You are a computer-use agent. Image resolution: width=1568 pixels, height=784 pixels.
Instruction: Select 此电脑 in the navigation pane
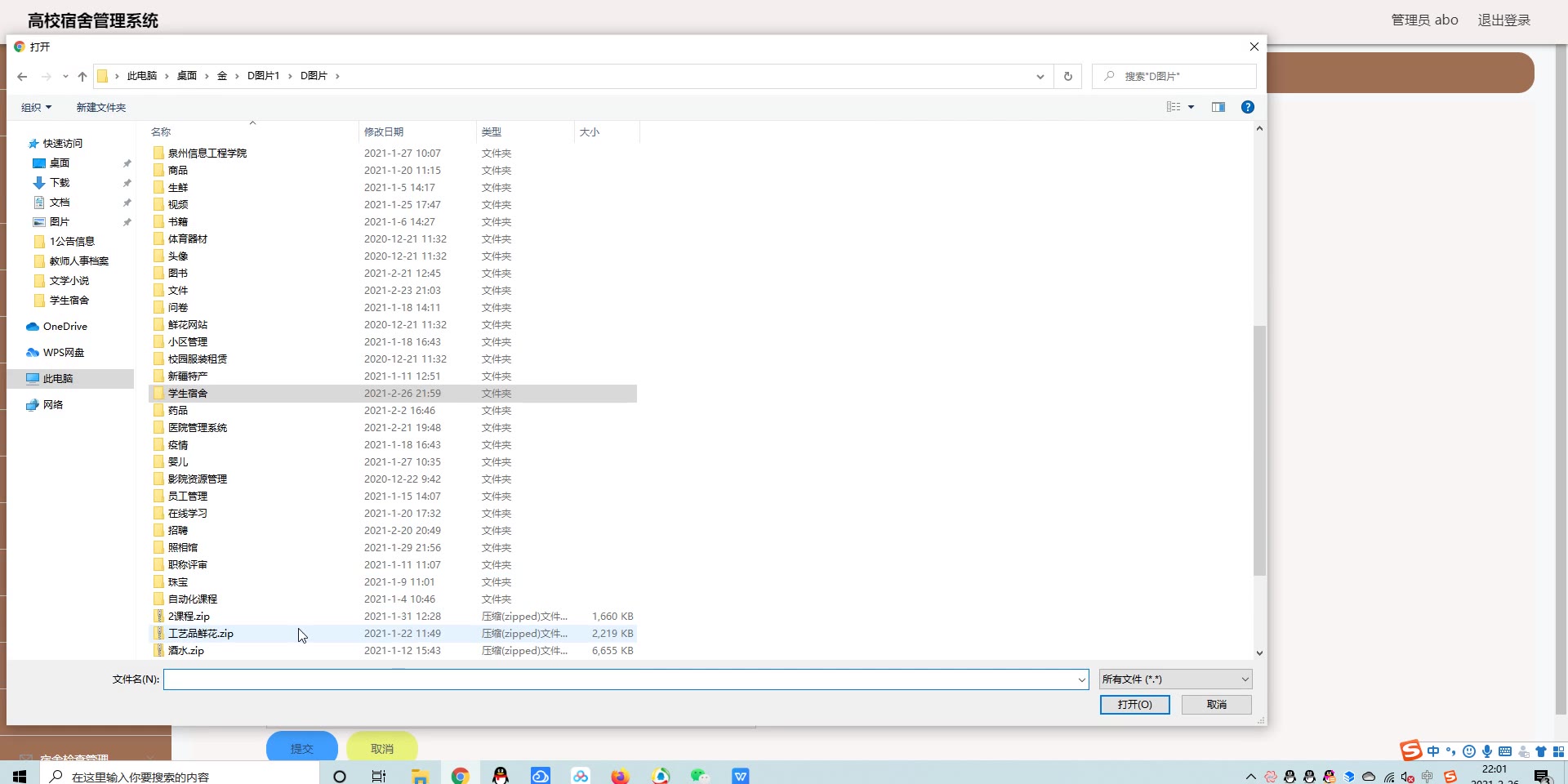[x=70, y=379]
